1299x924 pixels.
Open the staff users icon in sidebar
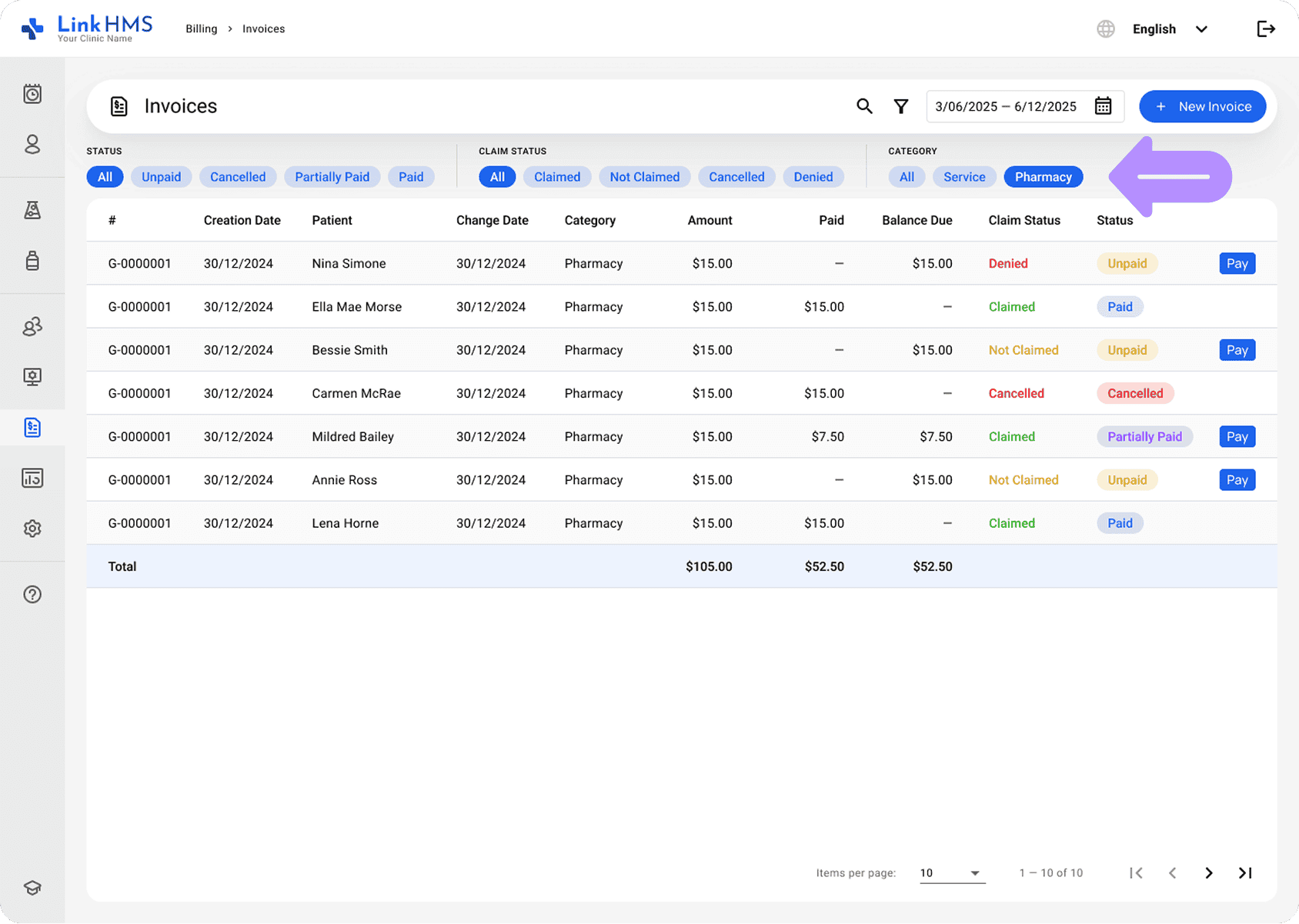point(32,326)
